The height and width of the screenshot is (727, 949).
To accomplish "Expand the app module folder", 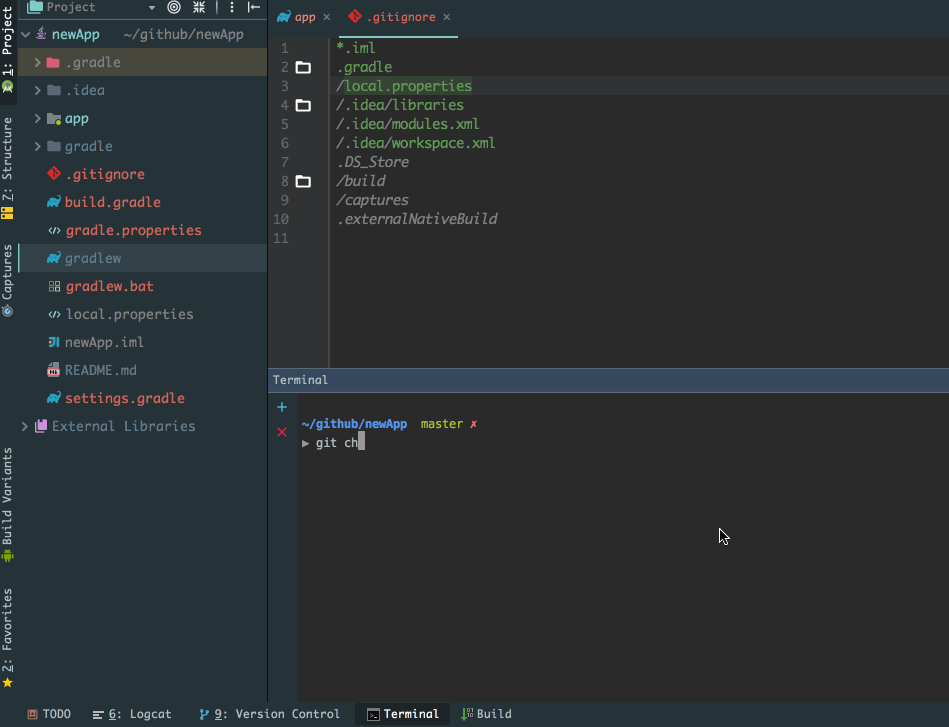I will (37, 118).
